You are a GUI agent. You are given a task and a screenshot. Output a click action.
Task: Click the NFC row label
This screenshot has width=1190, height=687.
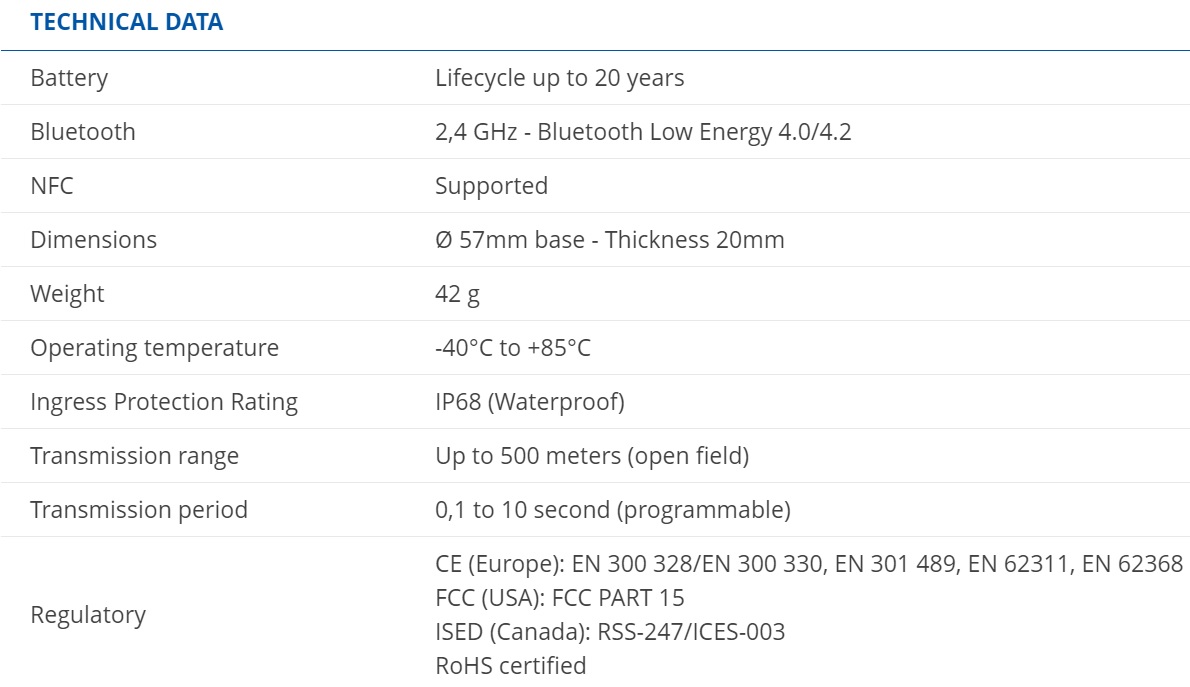point(52,186)
